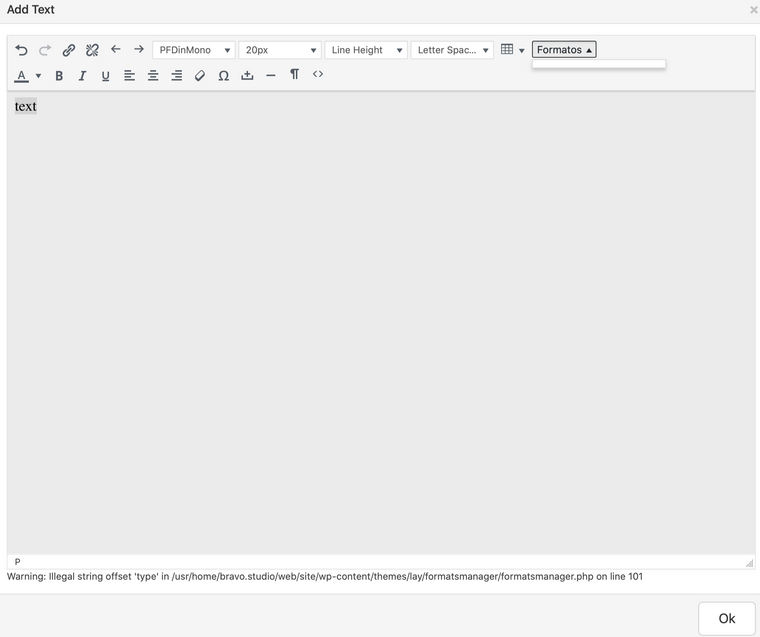Toggle underline formatting
This screenshot has height=637, width=760.
click(106, 75)
